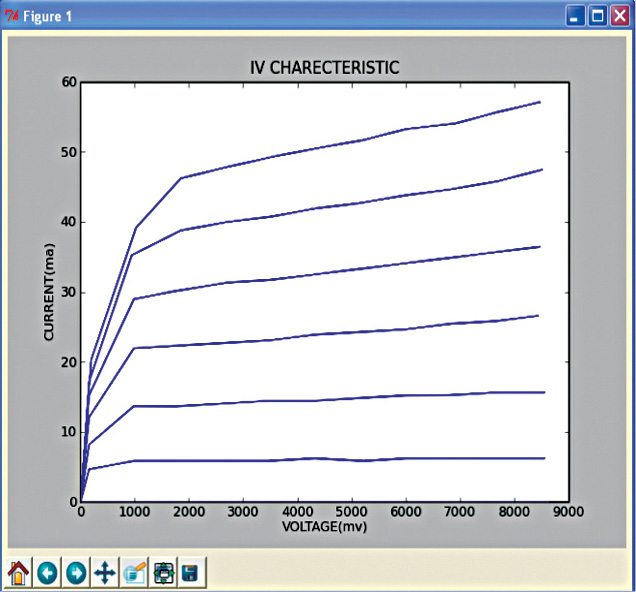Click the 60 tick label on y-axis
This screenshot has width=636, height=592.
tap(68, 82)
